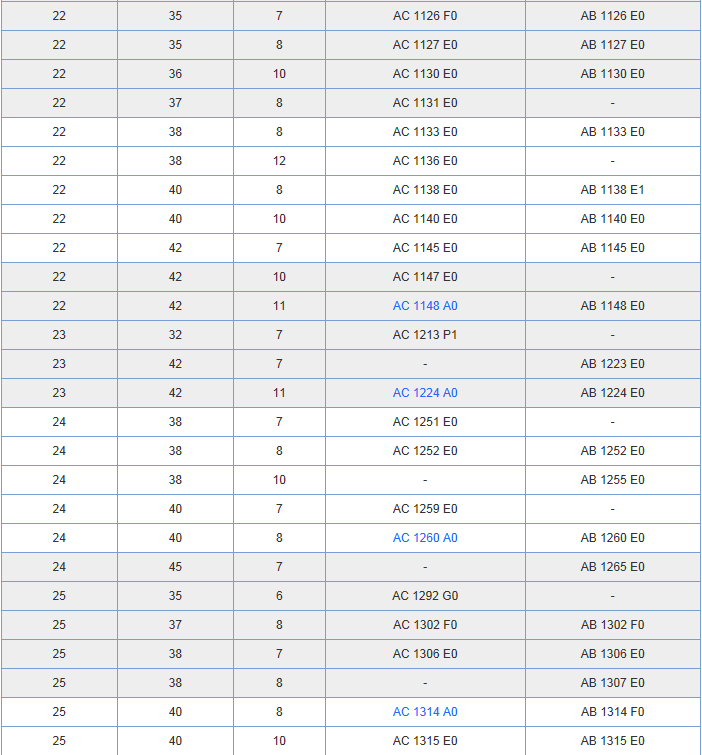Click the AC 1315 E0 entry
Image resolution: width=702 pixels, height=755 pixels.
(425, 741)
